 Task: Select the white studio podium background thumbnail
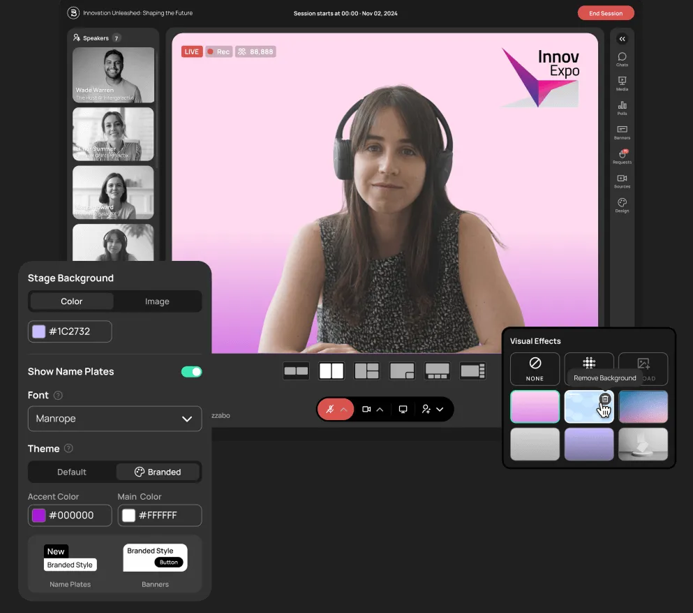[643, 444]
